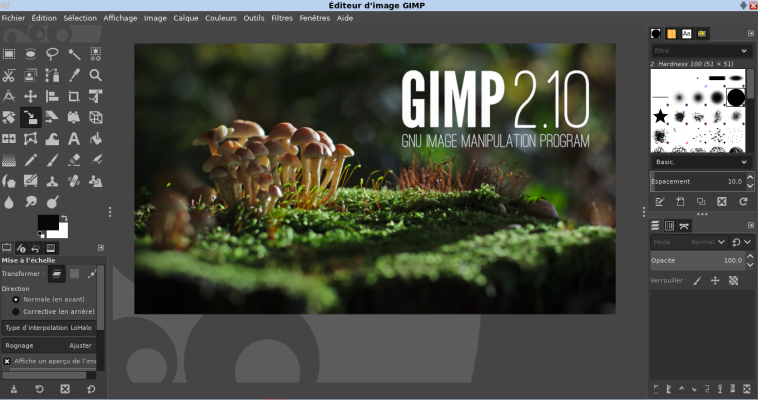The width and height of the screenshot is (758, 400).
Task: Reset tool options to default values
Action: tap(91, 389)
